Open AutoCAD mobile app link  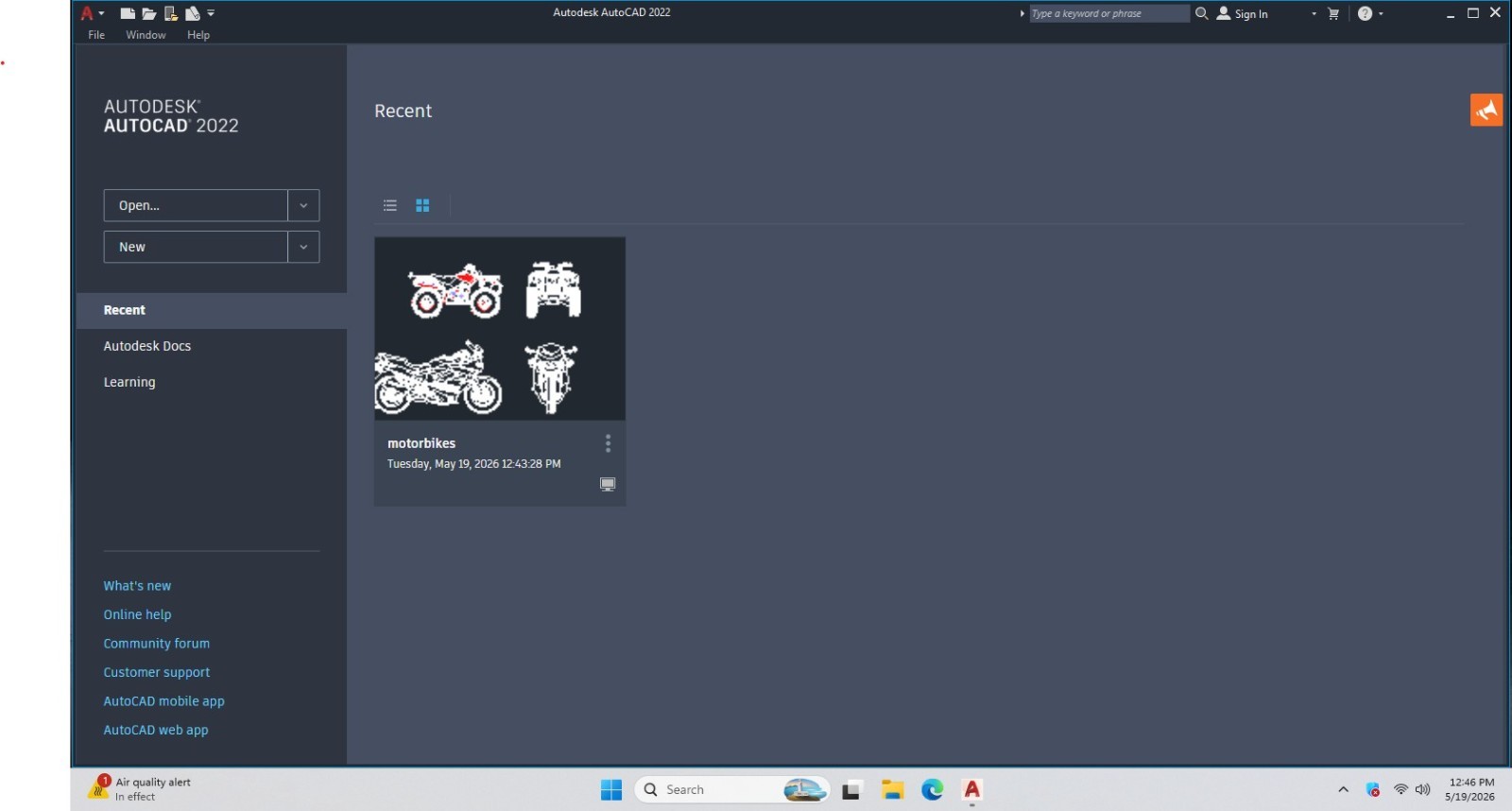(x=163, y=701)
